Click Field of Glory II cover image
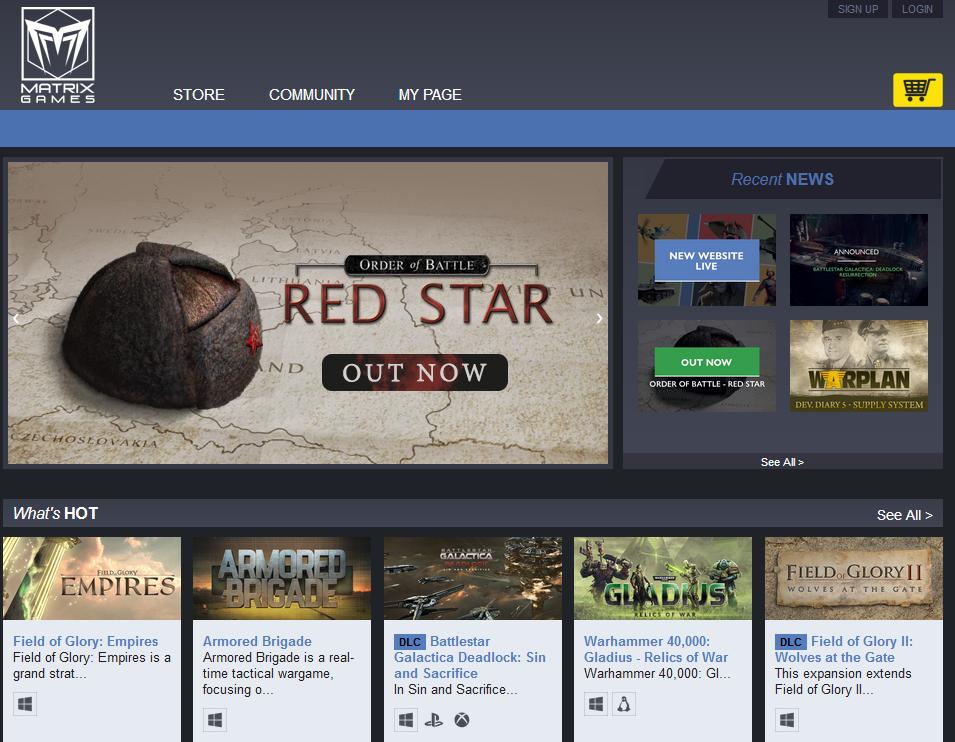Screen dimensions: 955x742 click(854, 578)
